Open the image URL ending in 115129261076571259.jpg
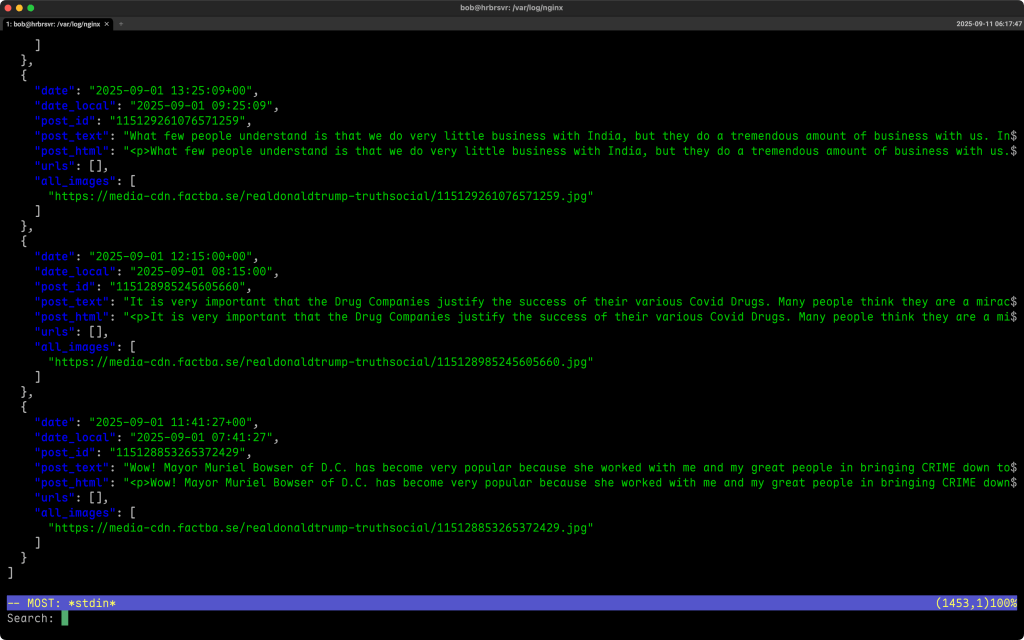Viewport: 1024px width, 640px height. point(320,196)
